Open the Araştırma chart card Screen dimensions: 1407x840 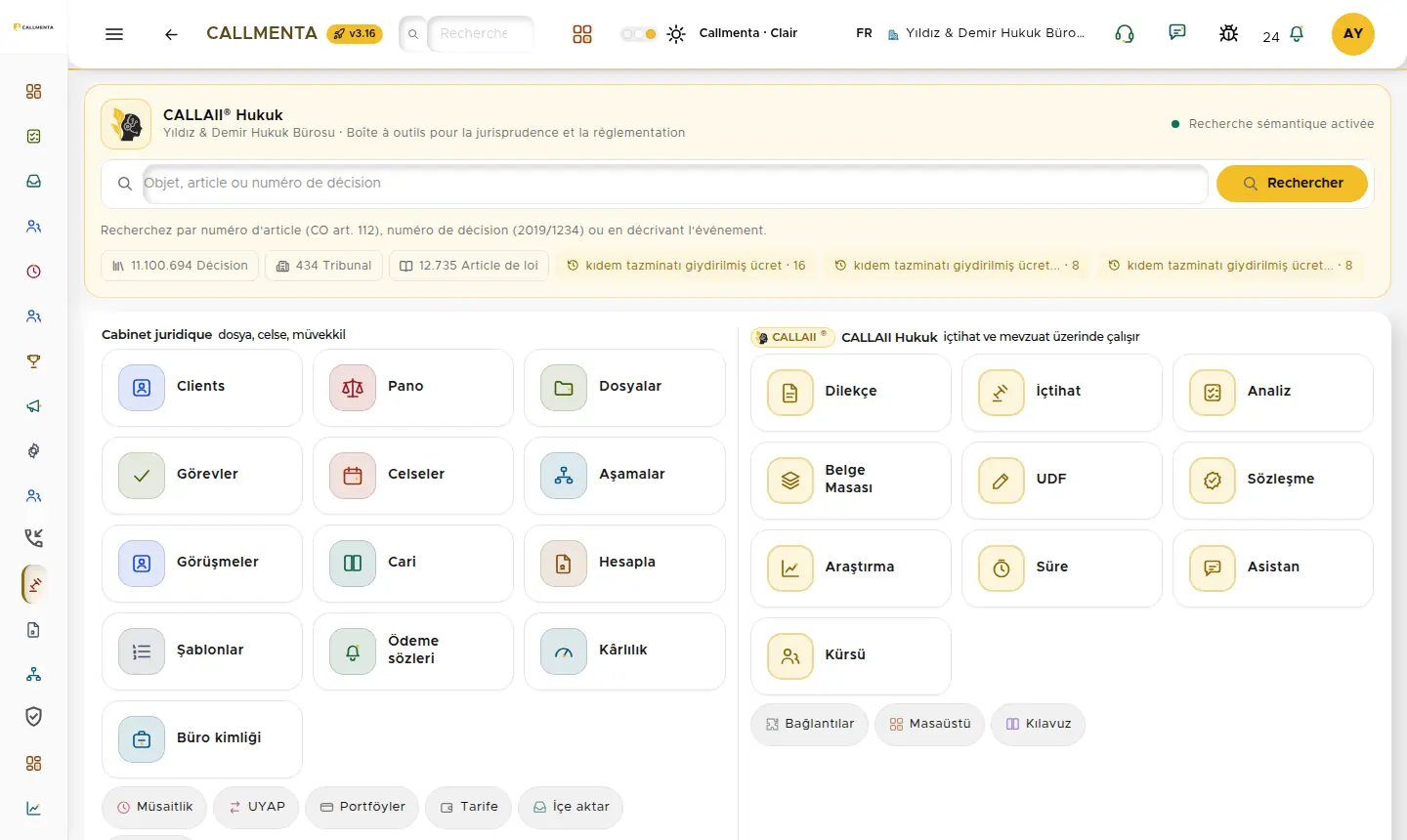(851, 568)
